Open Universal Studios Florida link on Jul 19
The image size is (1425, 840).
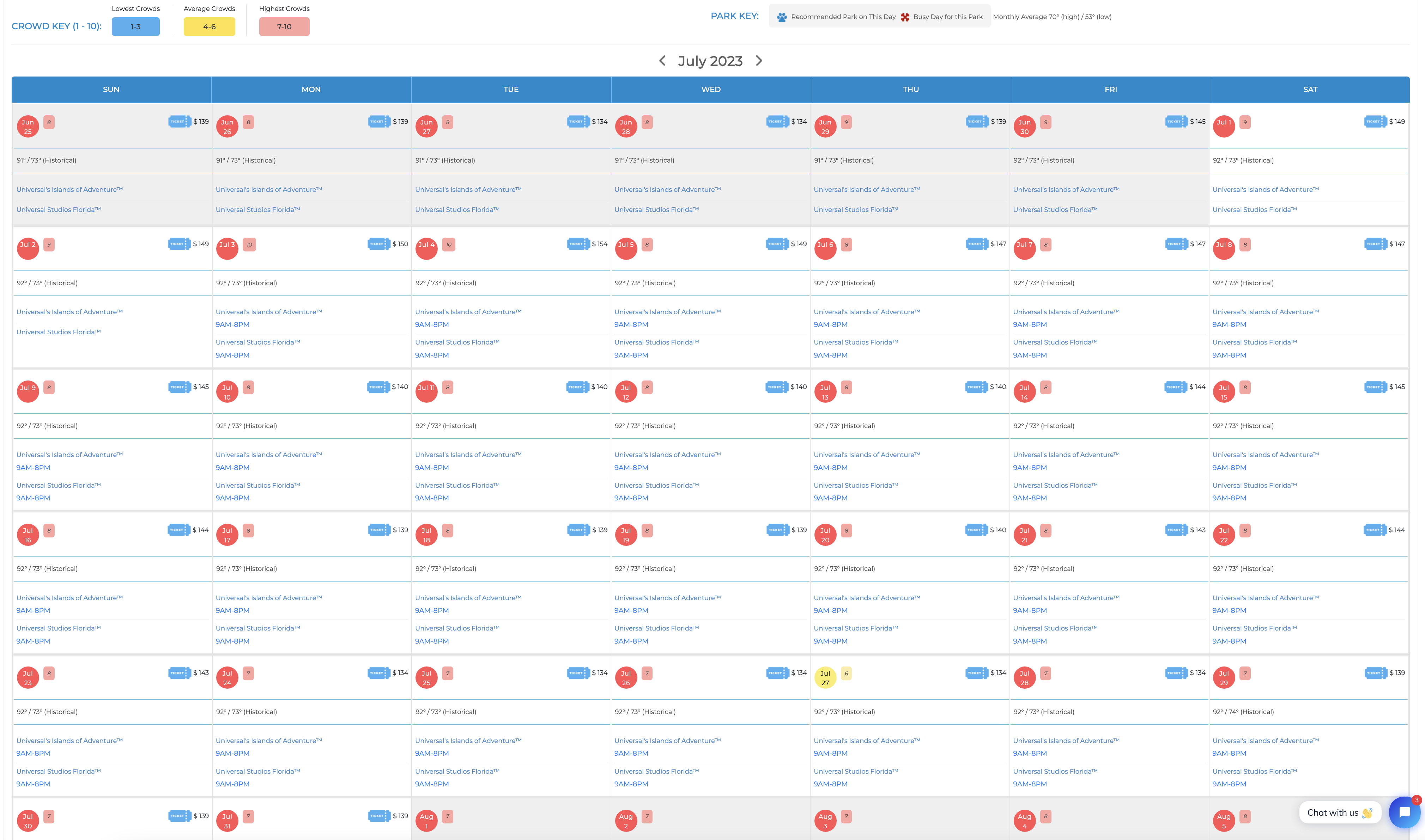(x=656, y=628)
